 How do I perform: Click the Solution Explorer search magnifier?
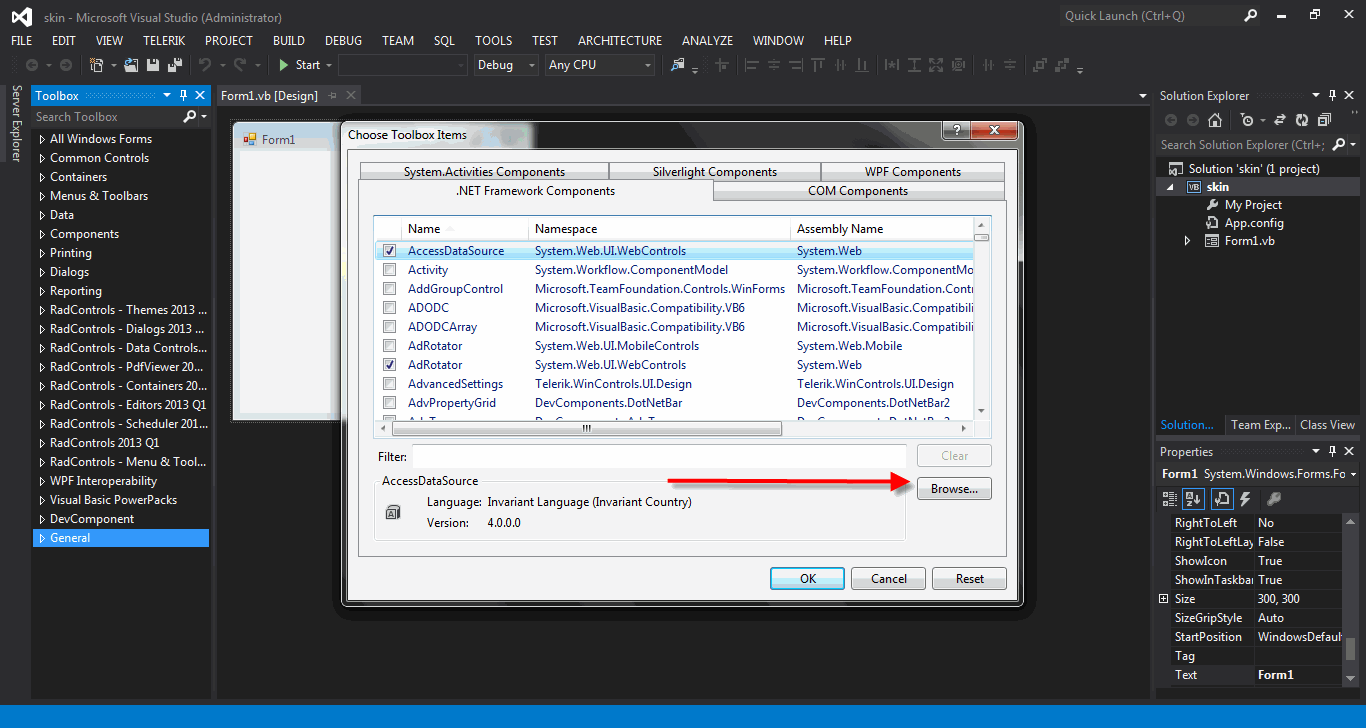1339,145
